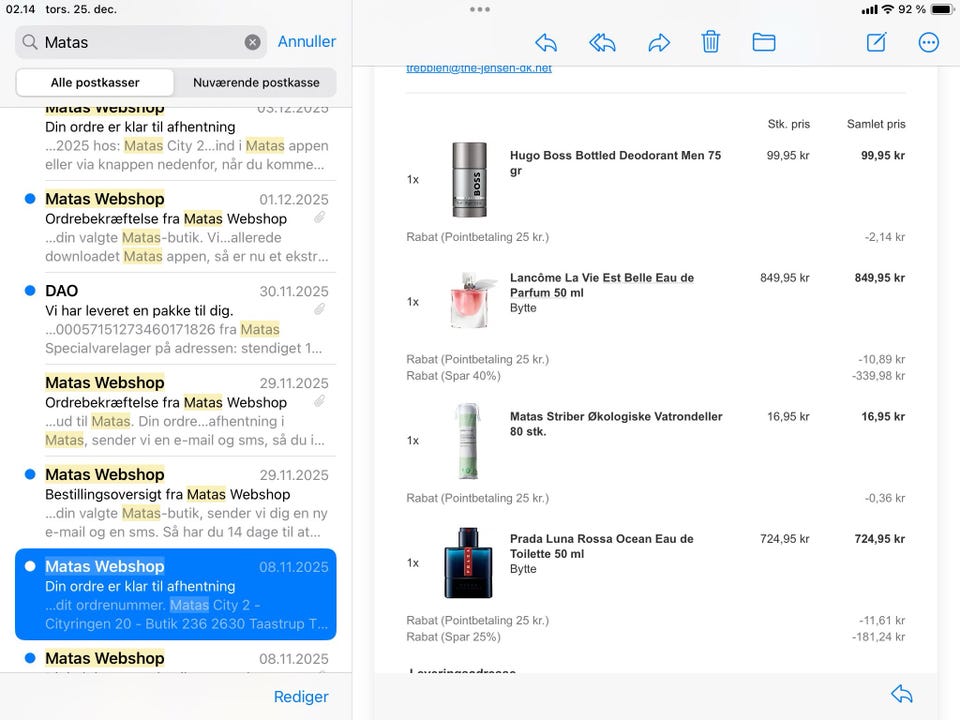
Task: Open Bestillingsoversigt fra Matas Webshop email
Action: coord(176,502)
